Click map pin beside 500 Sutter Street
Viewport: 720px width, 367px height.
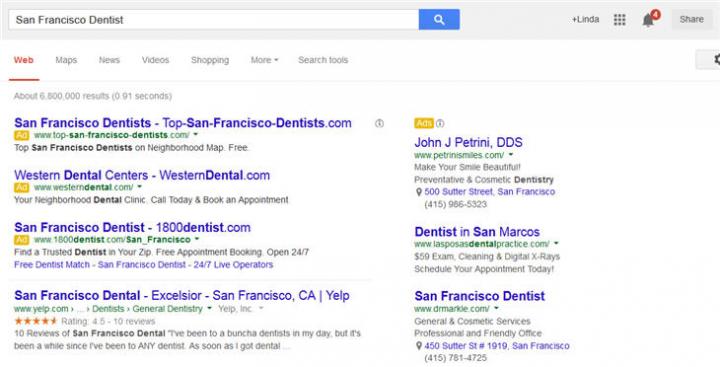tap(418, 192)
